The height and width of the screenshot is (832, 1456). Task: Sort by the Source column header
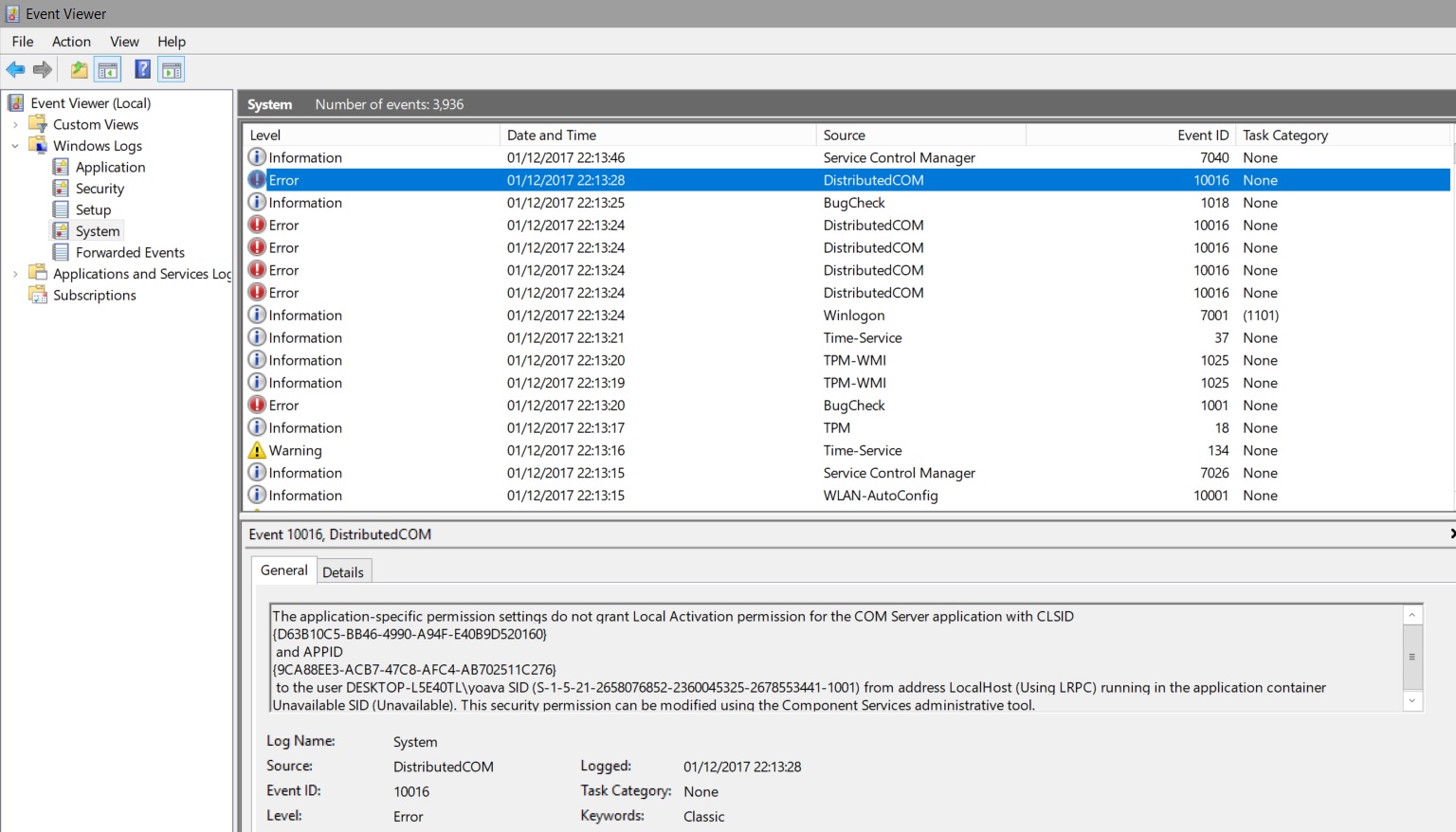click(x=921, y=136)
